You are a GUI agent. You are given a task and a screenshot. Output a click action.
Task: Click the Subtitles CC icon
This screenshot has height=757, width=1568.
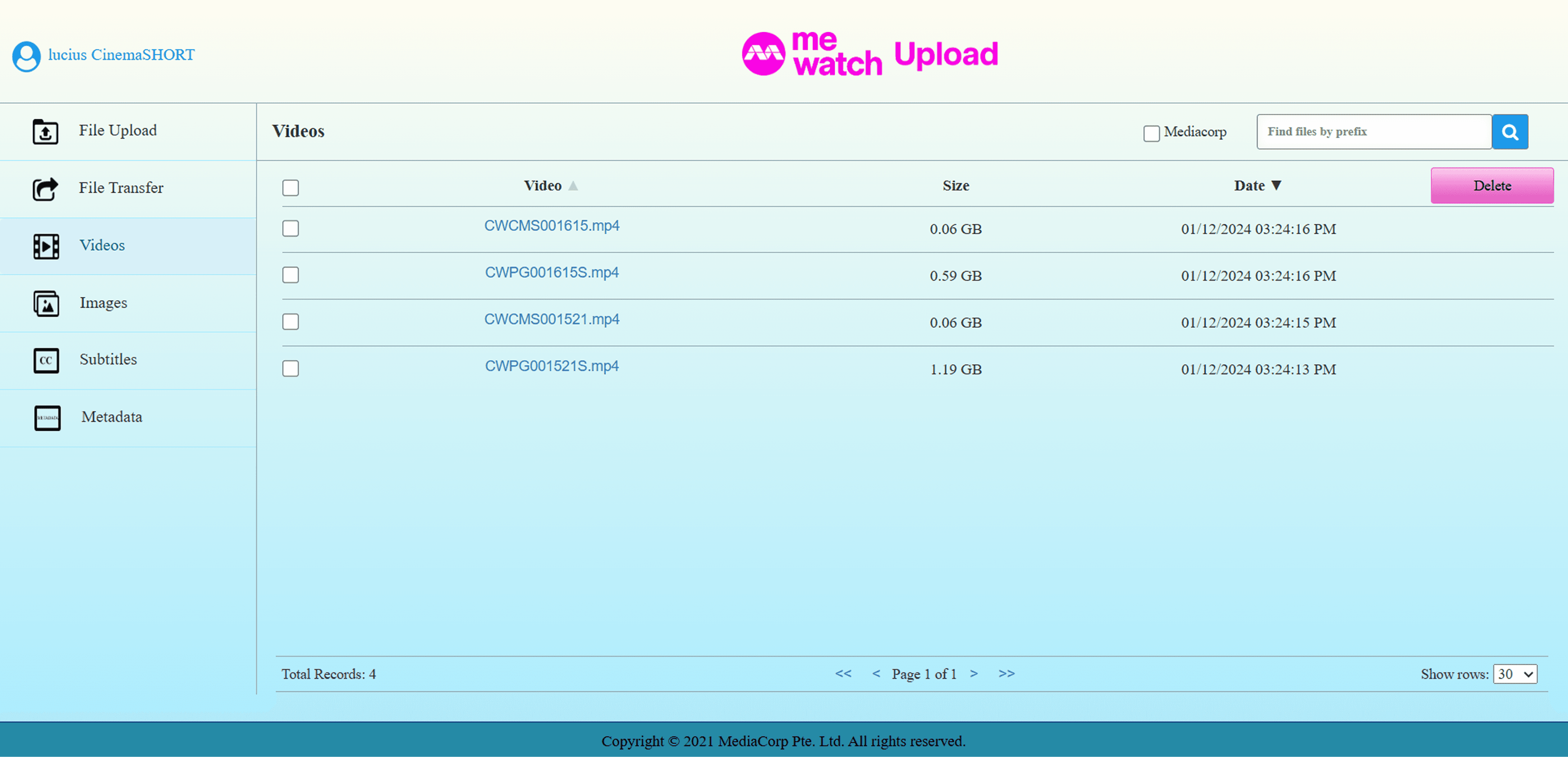point(46,360)
